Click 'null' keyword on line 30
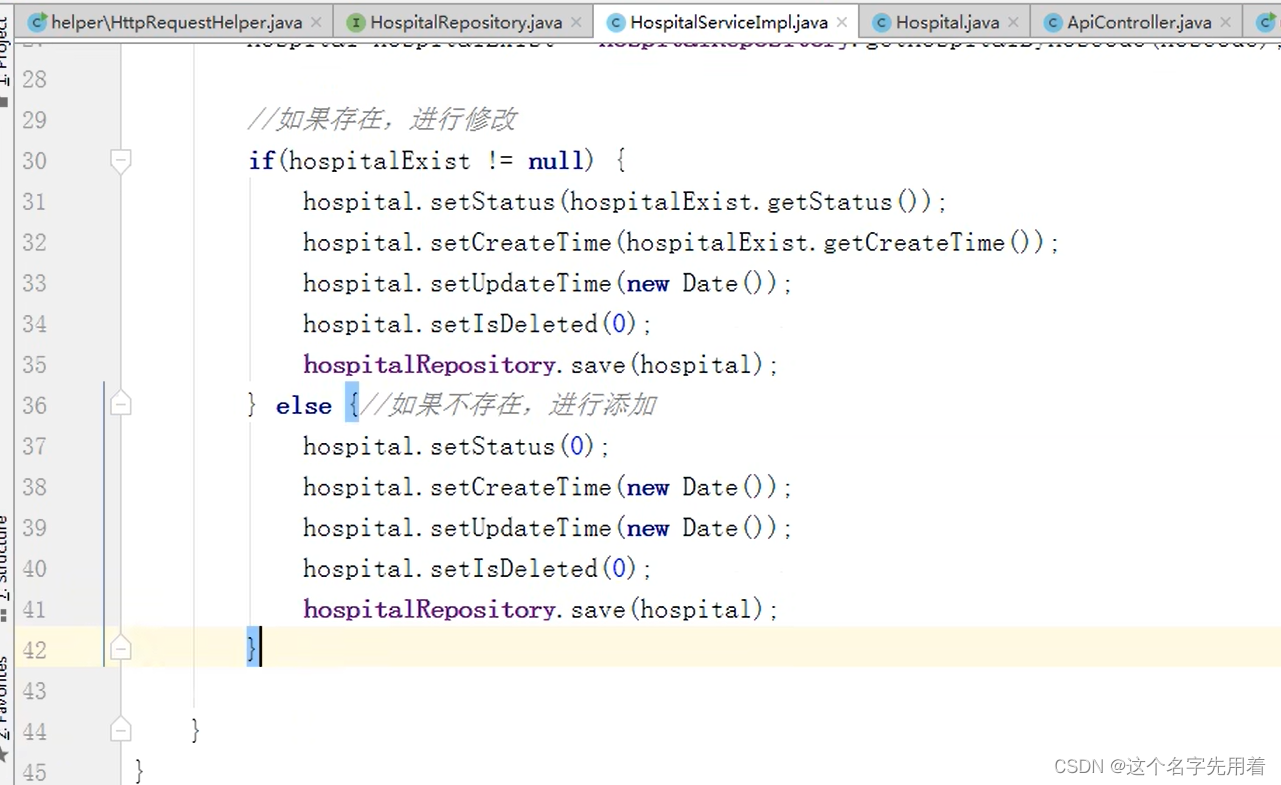This screenshot has height=785, width=1281. (556, 160)
